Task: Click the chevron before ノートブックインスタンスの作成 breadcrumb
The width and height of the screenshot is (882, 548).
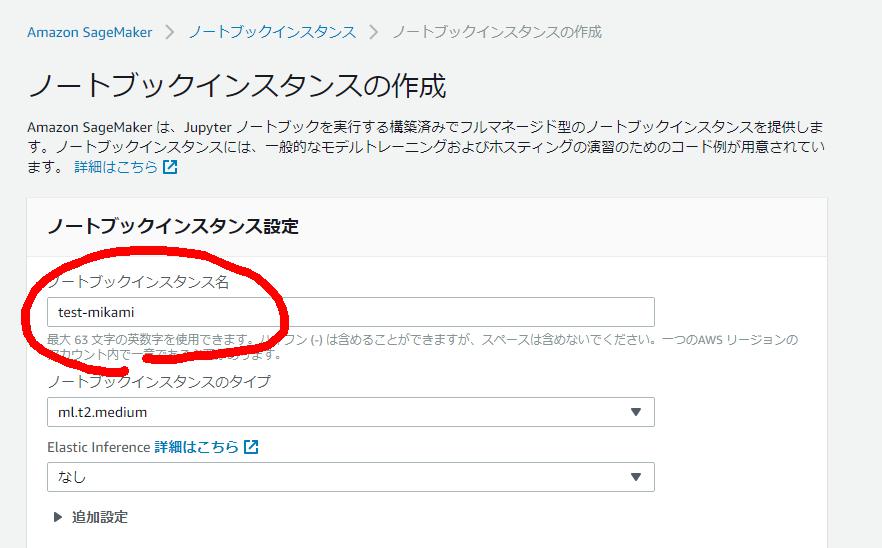Action: point(374,32)
